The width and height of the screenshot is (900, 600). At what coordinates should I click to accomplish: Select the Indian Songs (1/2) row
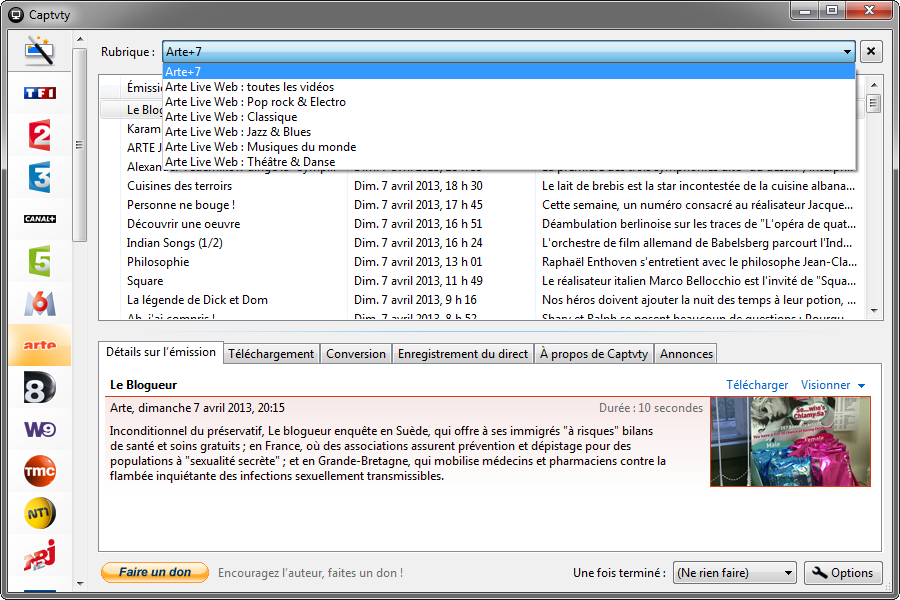click(x=481, y=242)
